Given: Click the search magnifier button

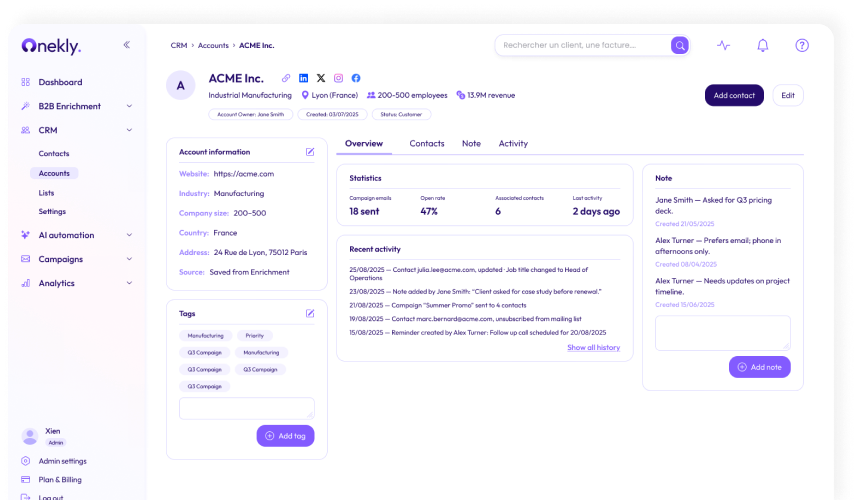Looking at the screenshot, I should [680, 45].
